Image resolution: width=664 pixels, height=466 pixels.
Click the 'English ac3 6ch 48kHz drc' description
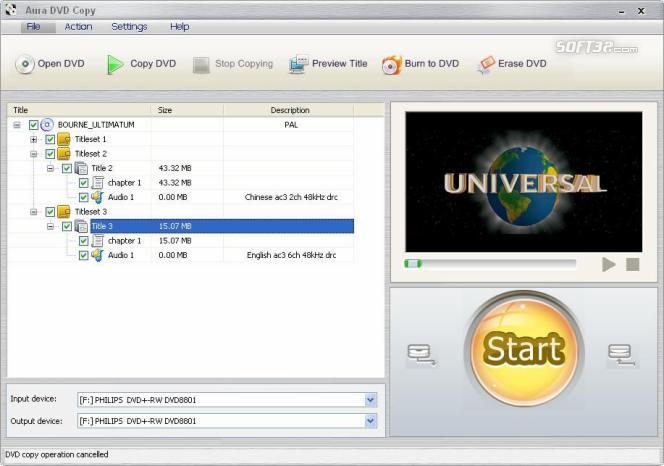[291, 255]
